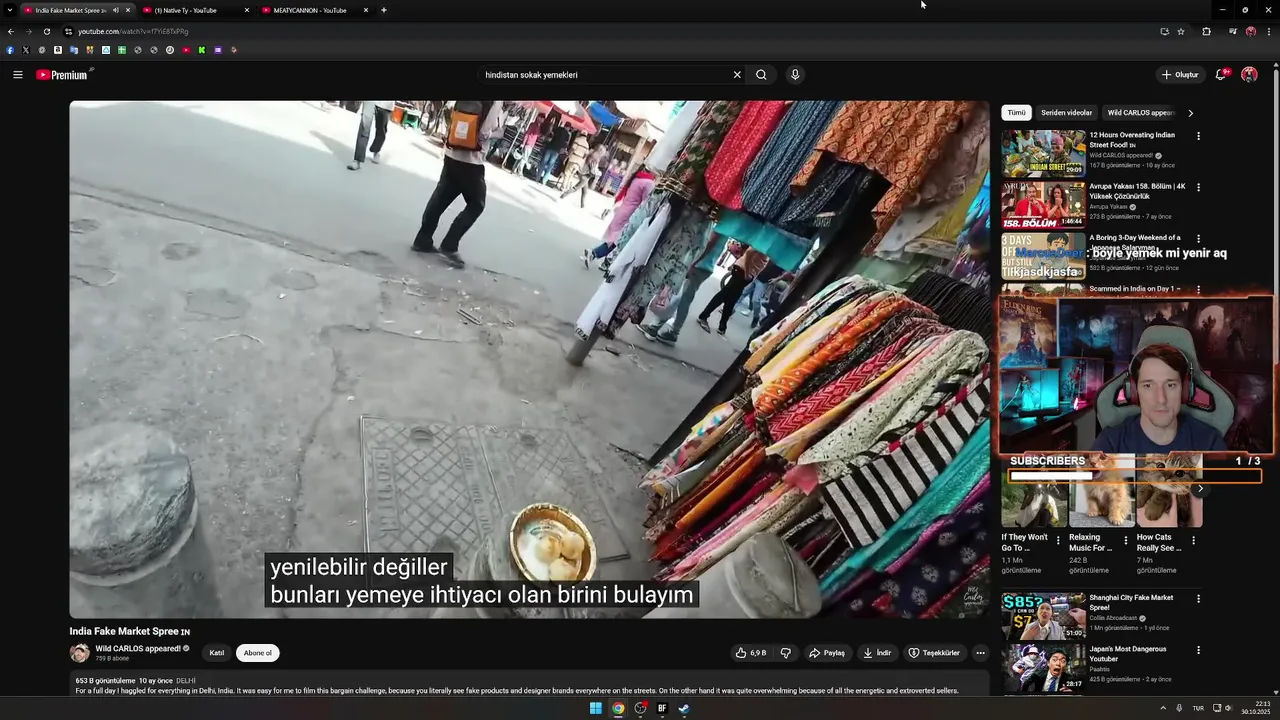Send thanks with Teşekkürler button
The height and width of the screenshot is (720, 1280).
coord(934,653)
